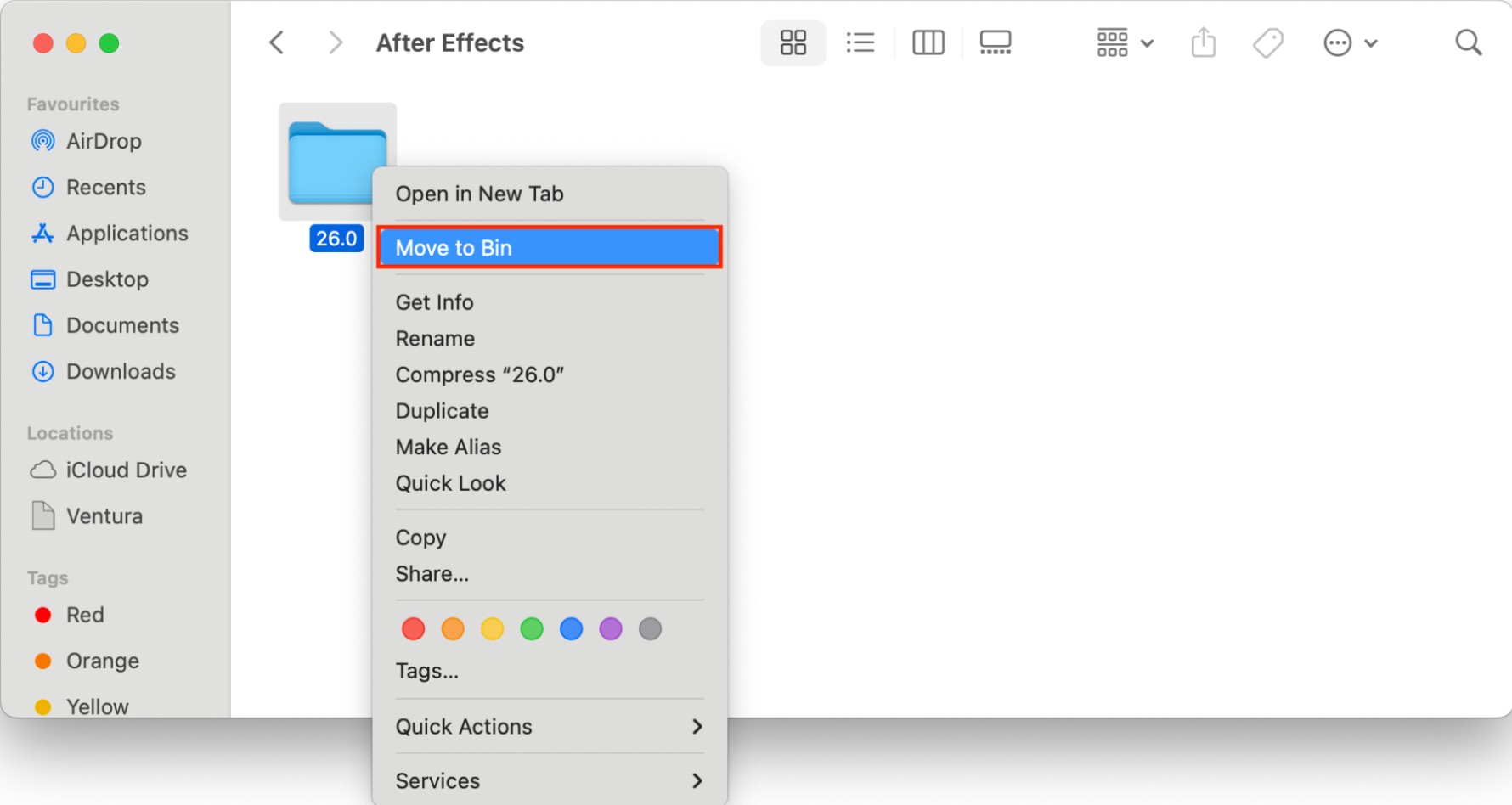
Task: Expand the Services submenu
Action: click(549, 780)
